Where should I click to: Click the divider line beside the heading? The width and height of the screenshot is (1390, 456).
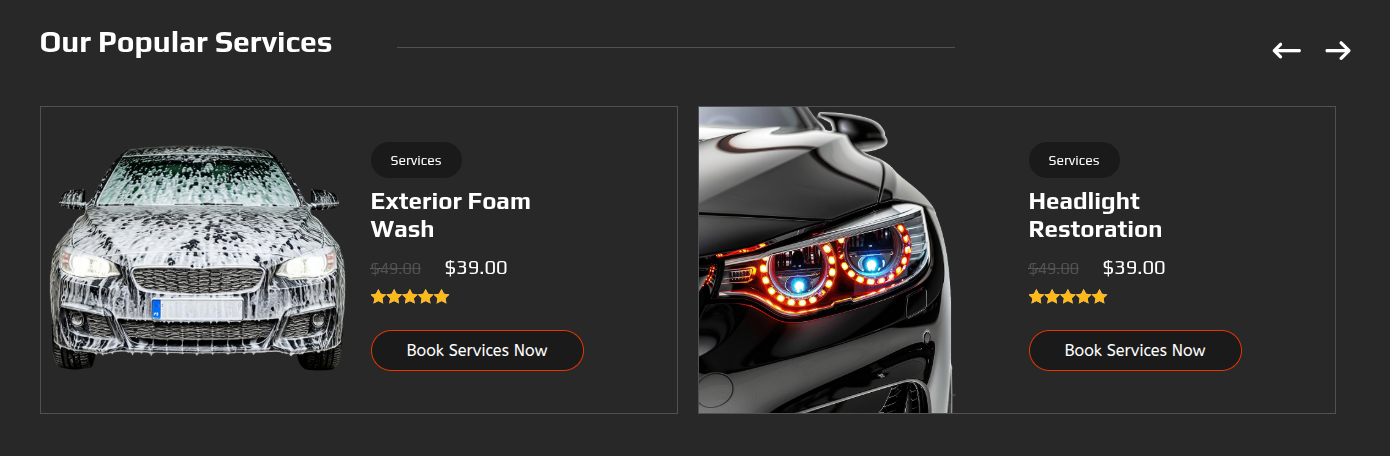[676, 47]
